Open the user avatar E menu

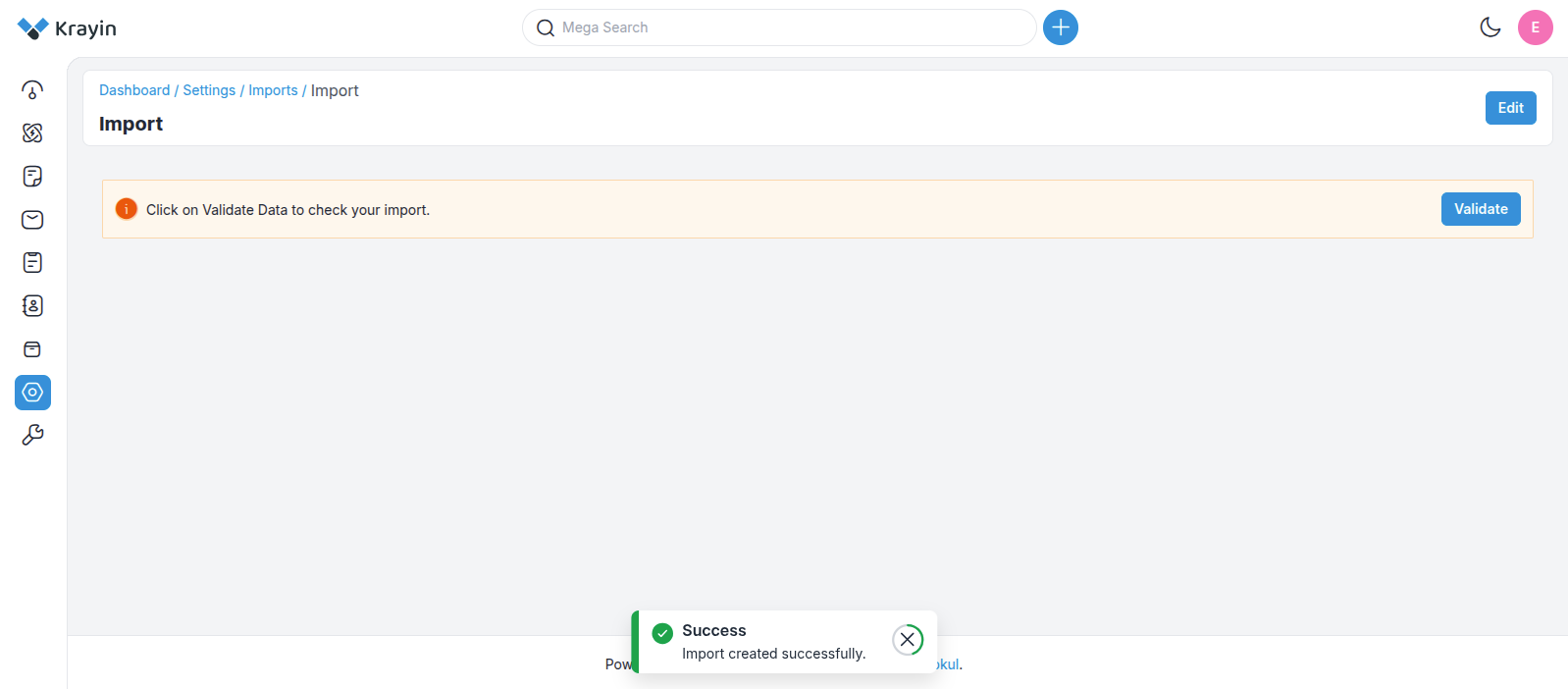pos(1536,27)
